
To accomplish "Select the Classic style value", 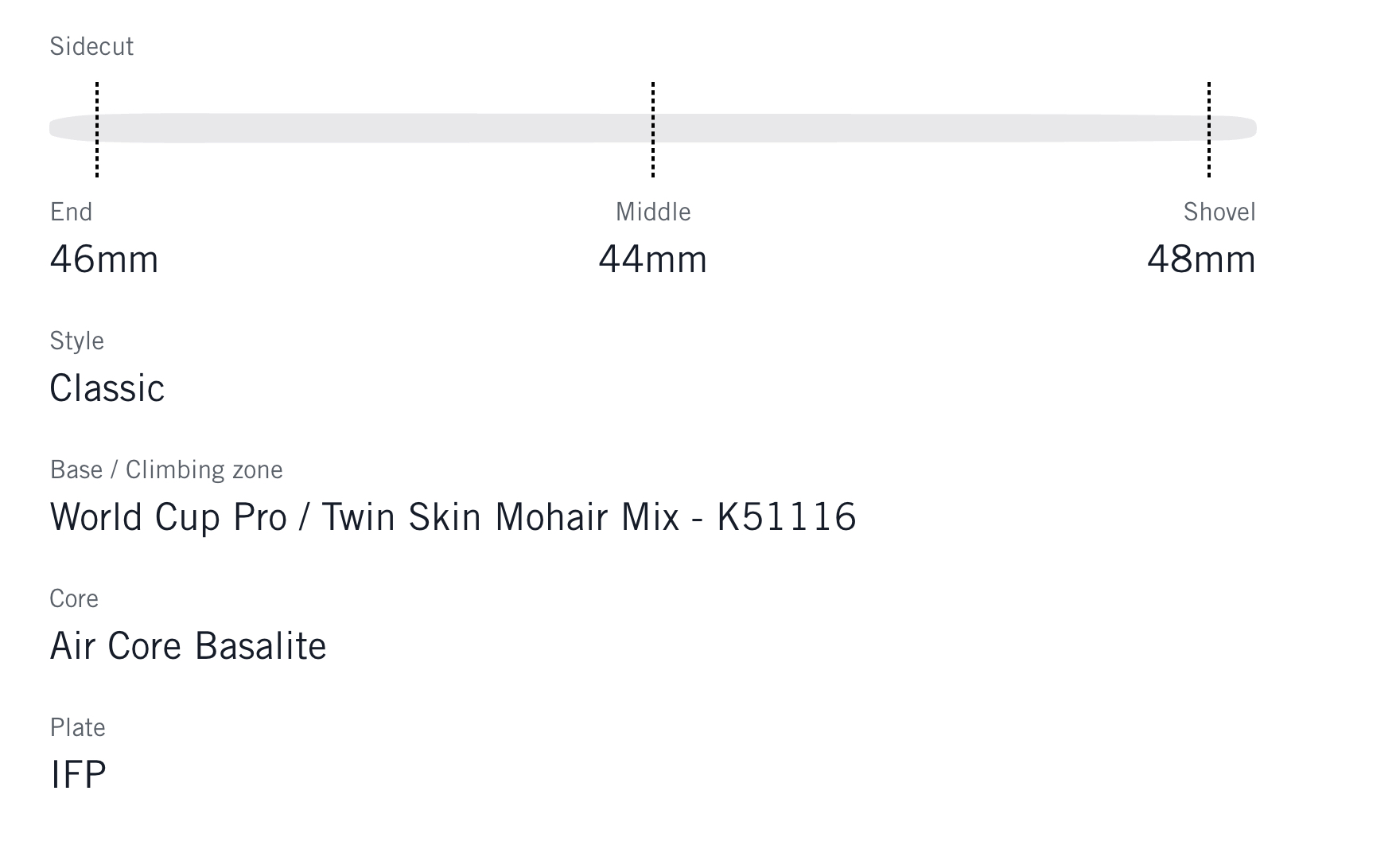I will coord(107,388).
